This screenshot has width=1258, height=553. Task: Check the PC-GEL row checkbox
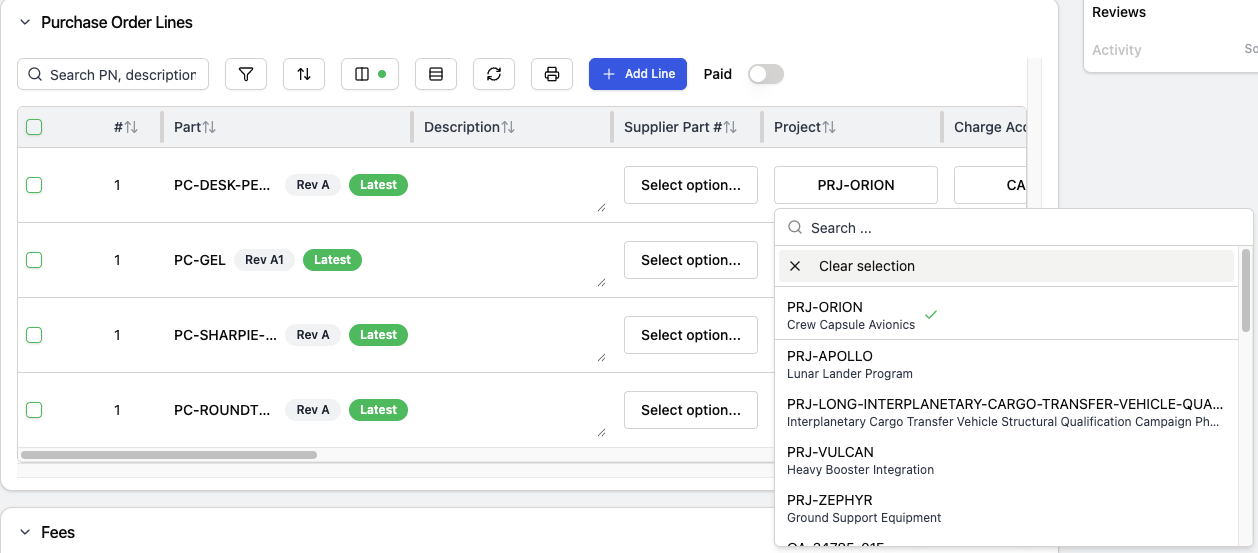[34, 260]
